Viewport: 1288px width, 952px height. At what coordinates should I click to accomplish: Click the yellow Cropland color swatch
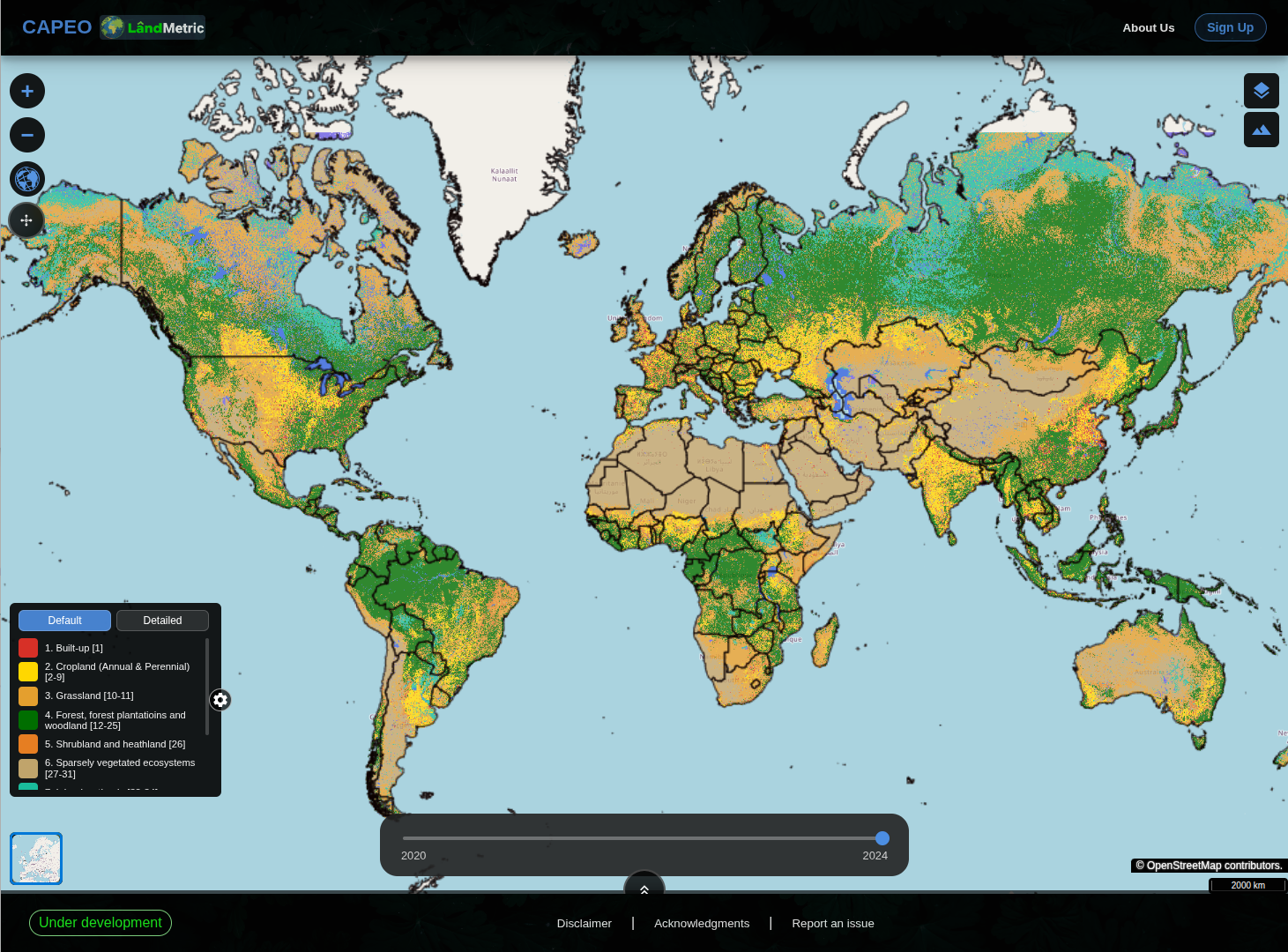(28, 672)
